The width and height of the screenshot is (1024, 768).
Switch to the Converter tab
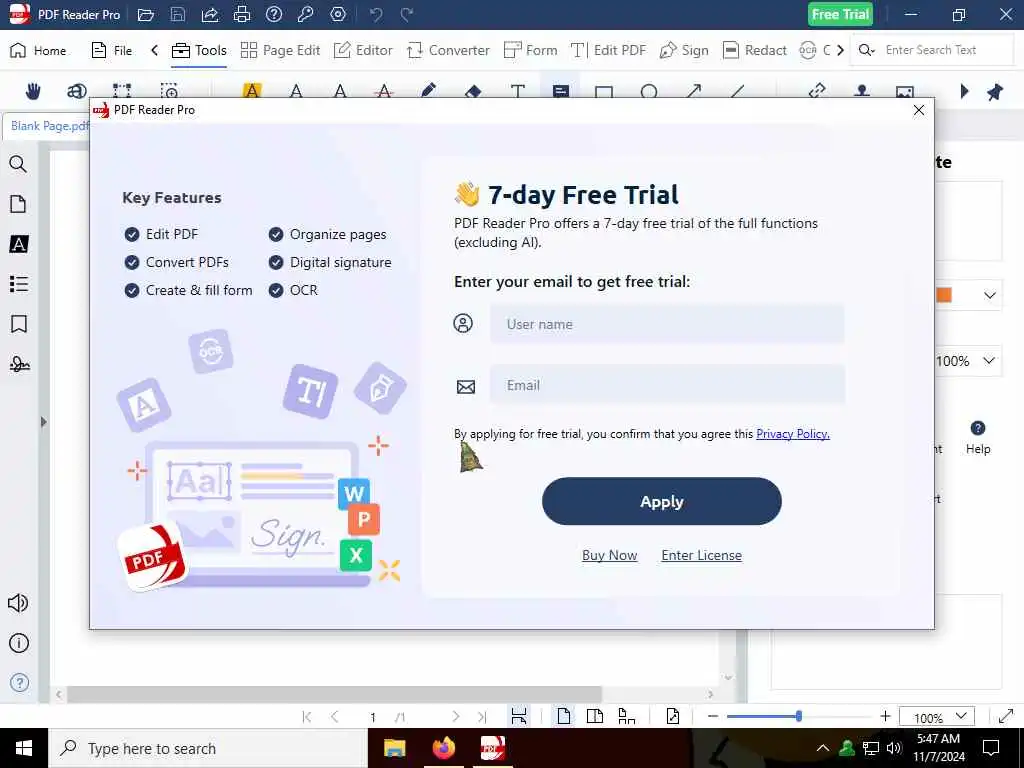pyautogui.click(x=448, y=50)
